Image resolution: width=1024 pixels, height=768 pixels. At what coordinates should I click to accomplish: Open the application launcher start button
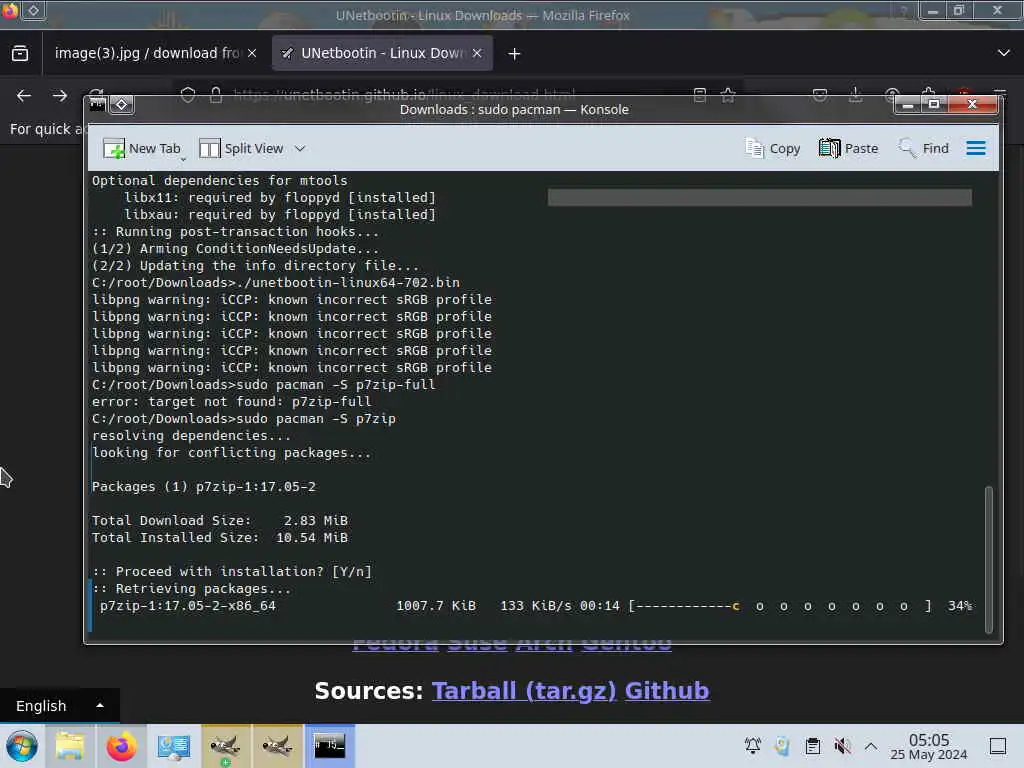click(22, 746)
